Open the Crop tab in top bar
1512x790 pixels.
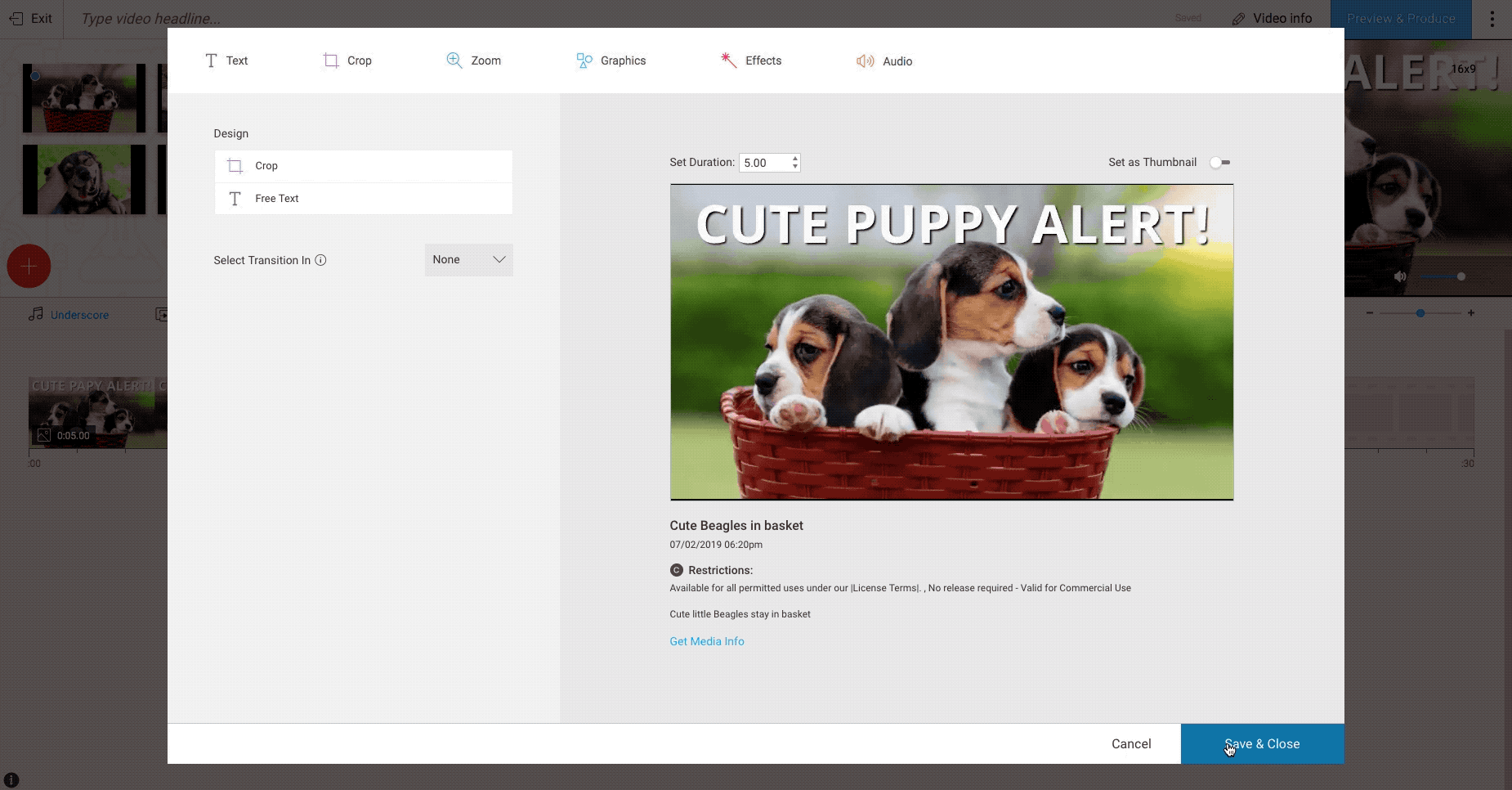pyautogui.click(x=347, y=61)
